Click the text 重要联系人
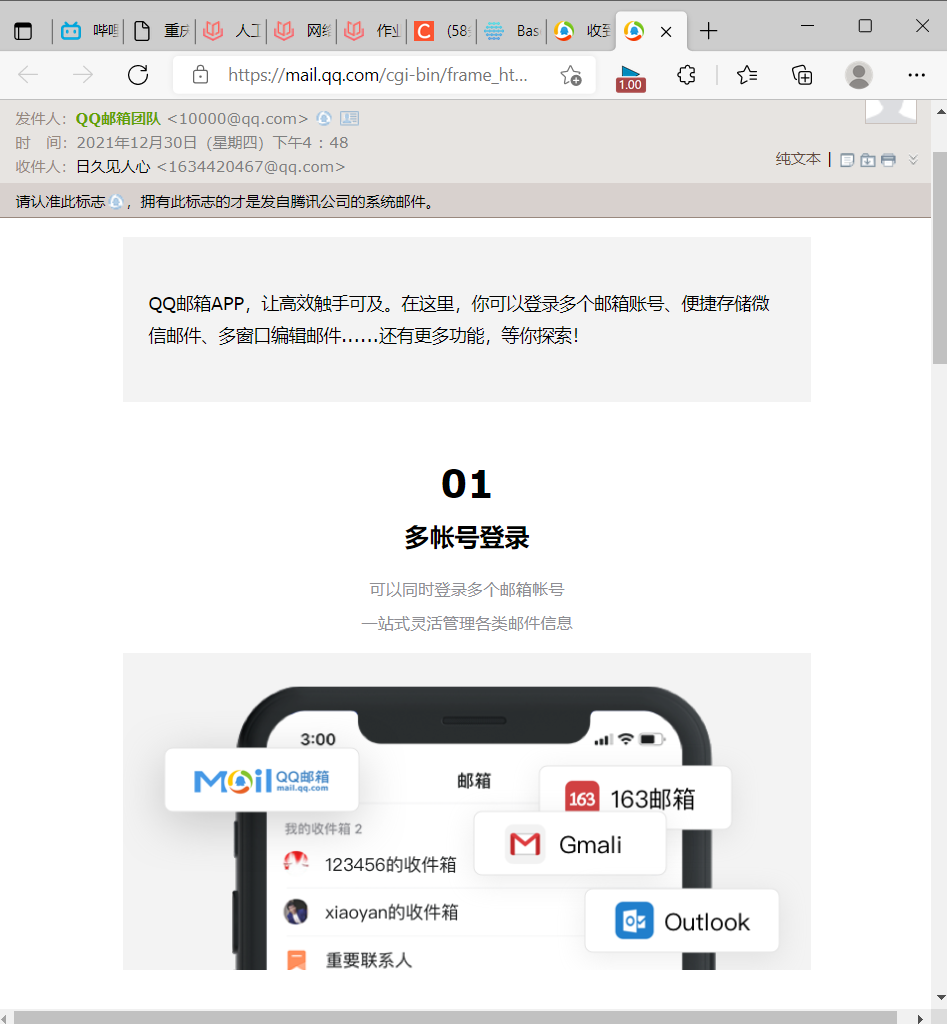This screenshot has height=1024, width=947. 369,960
